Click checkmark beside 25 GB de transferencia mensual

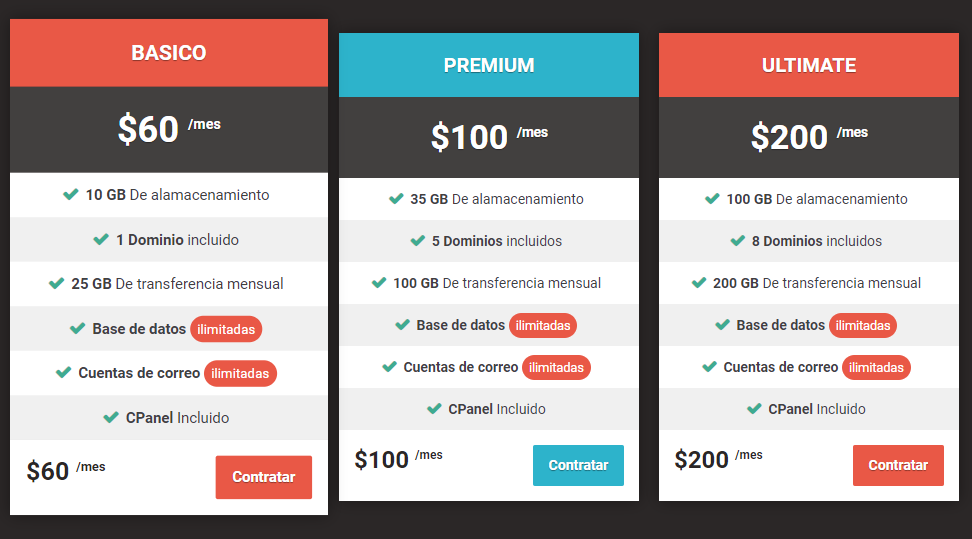pos(56,283)
